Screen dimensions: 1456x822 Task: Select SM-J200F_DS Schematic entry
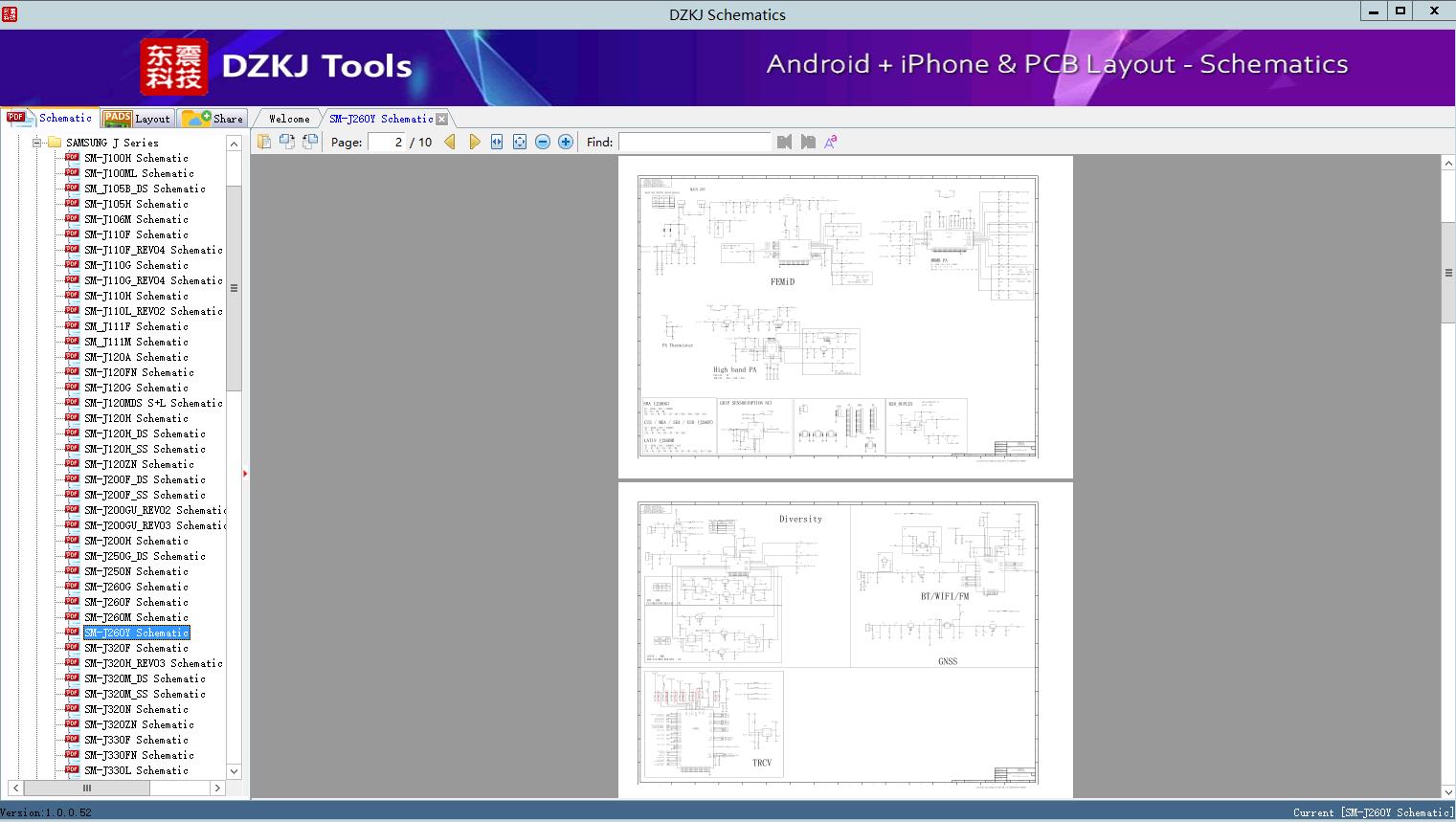[x=145, y=479]
